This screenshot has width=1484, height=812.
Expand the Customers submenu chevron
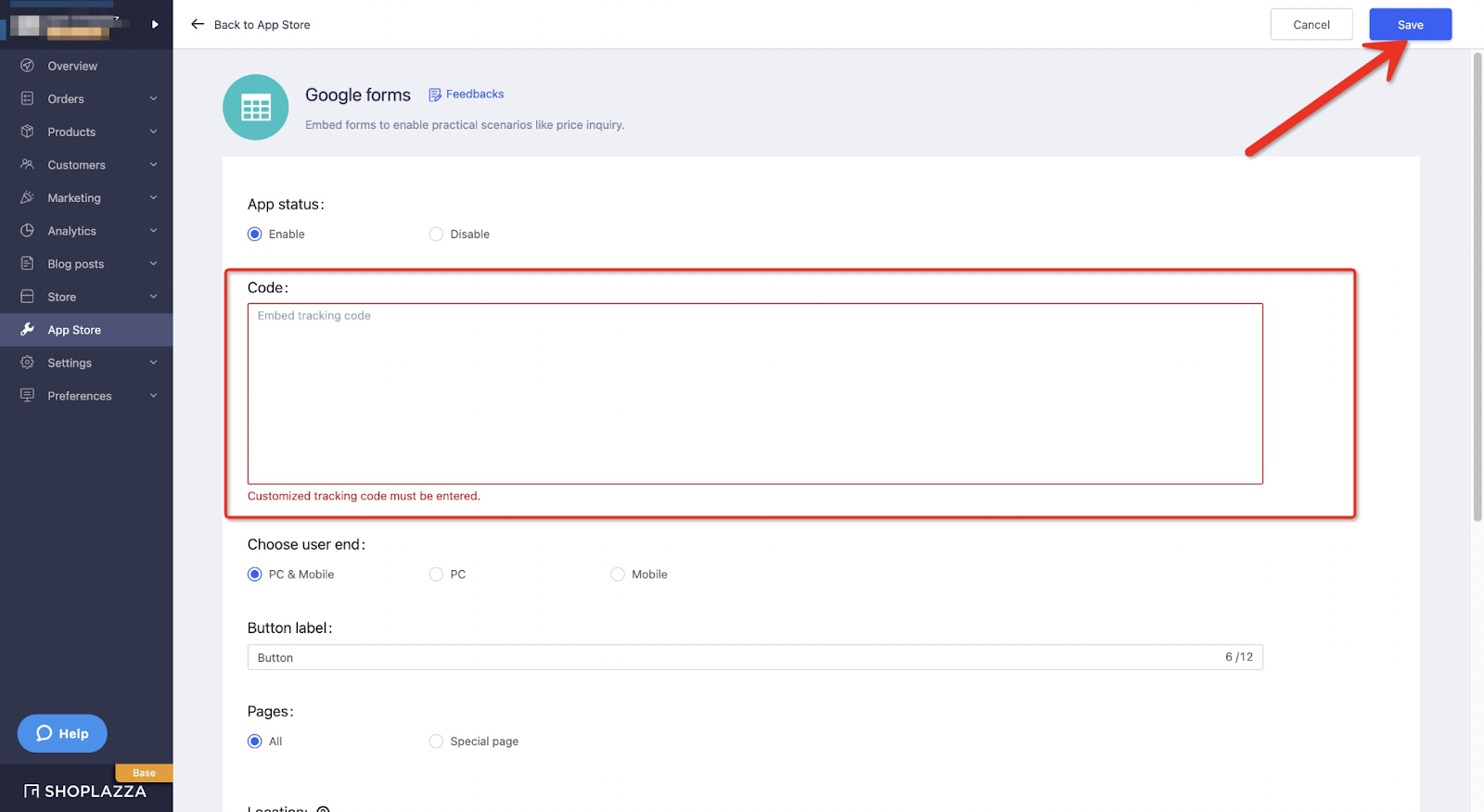coord(154,164)
